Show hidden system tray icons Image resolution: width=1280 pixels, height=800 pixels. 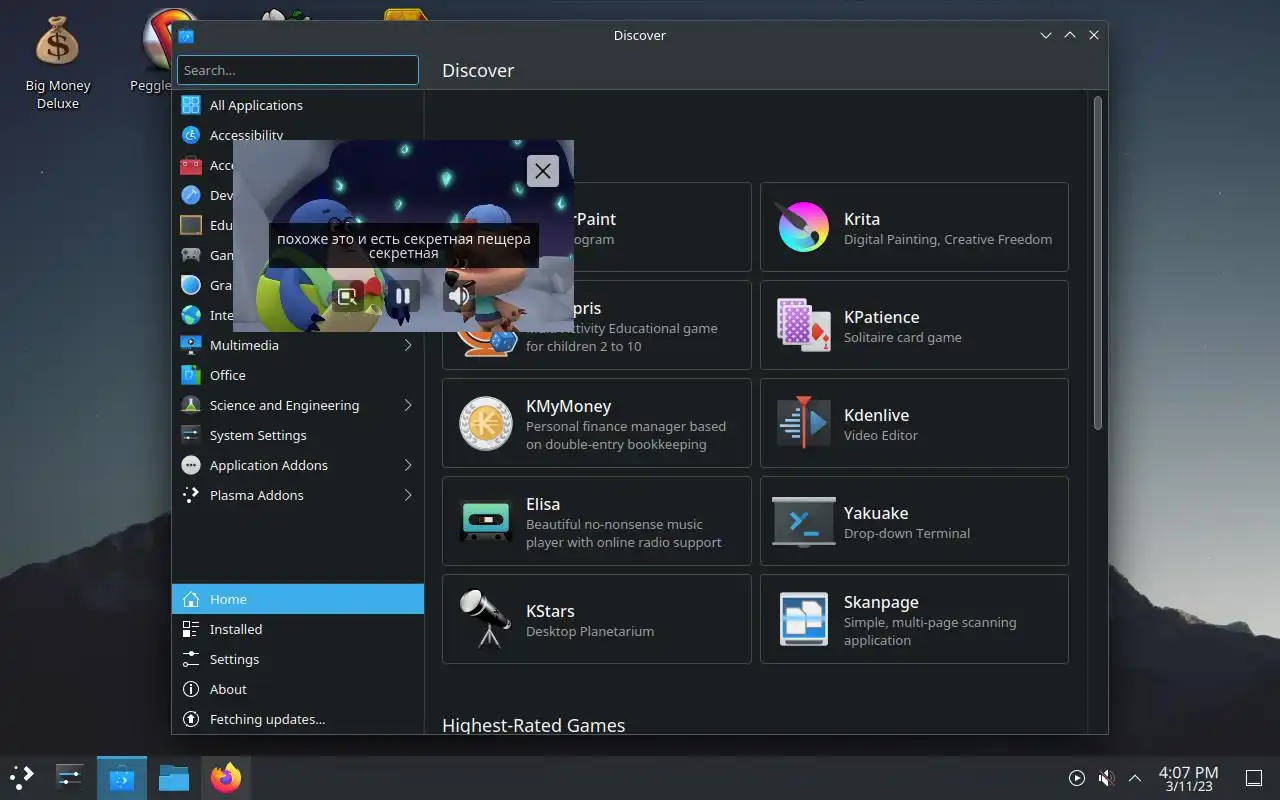click(1135, 778)
